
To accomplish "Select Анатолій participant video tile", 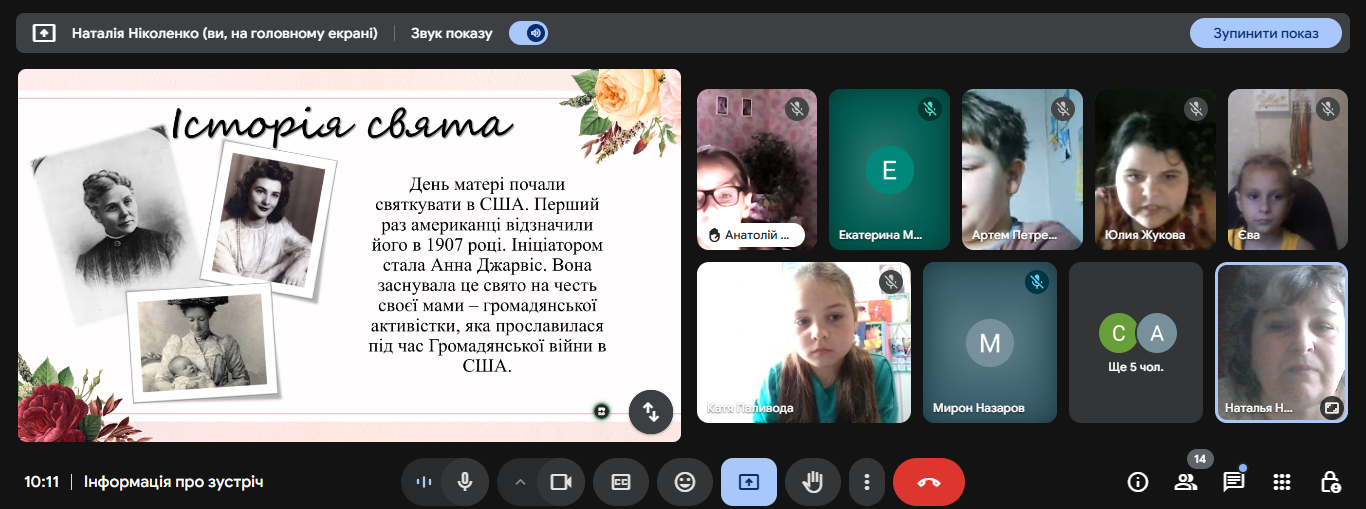I will click(757, 169).
